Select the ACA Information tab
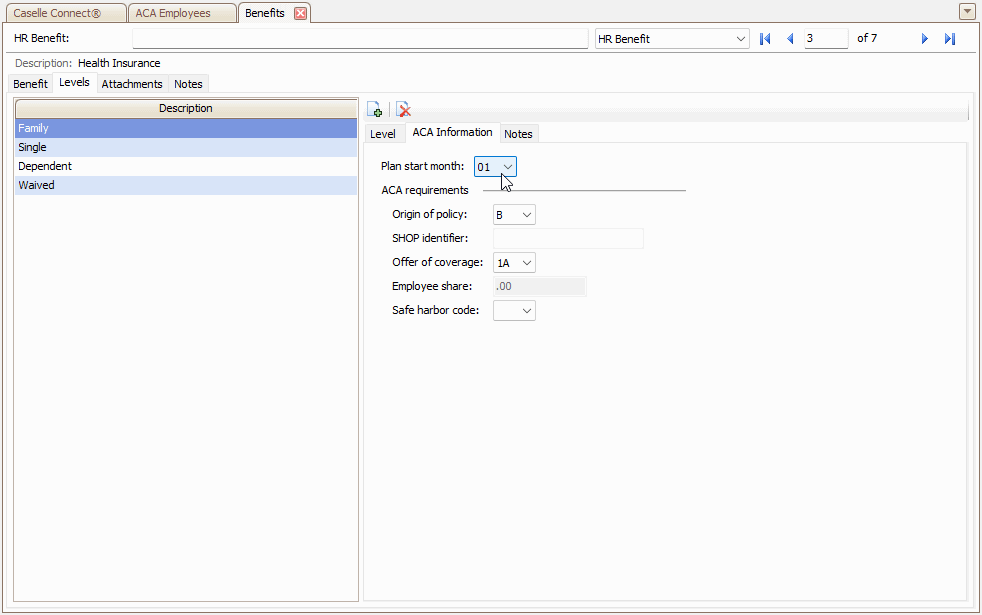The width and height of the screenshot is (982, 615). [452, 133]
